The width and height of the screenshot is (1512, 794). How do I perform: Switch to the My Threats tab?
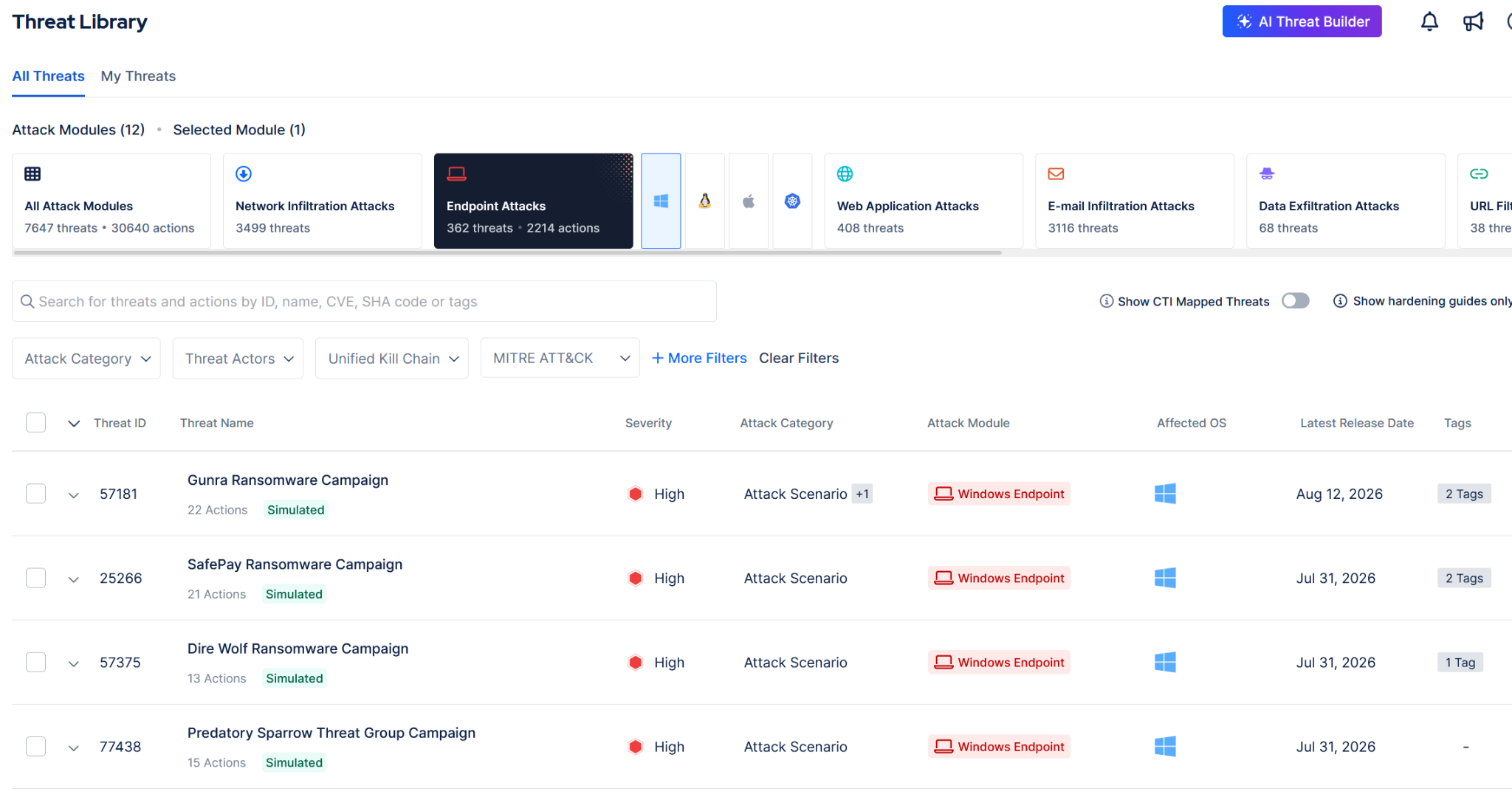tap(138, 76)
